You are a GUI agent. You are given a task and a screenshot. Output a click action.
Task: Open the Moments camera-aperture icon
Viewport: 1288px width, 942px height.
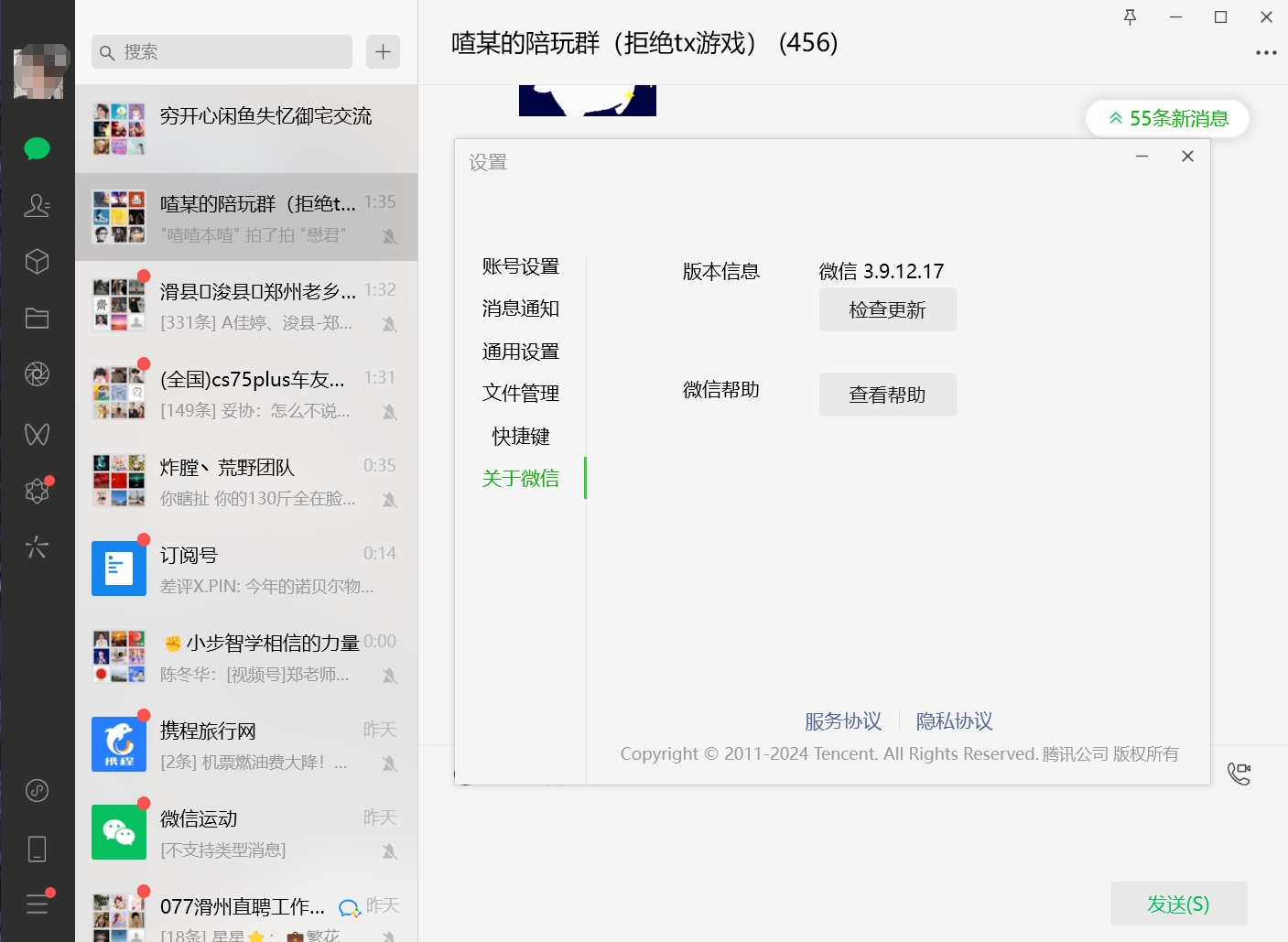(x=37, y=374)
